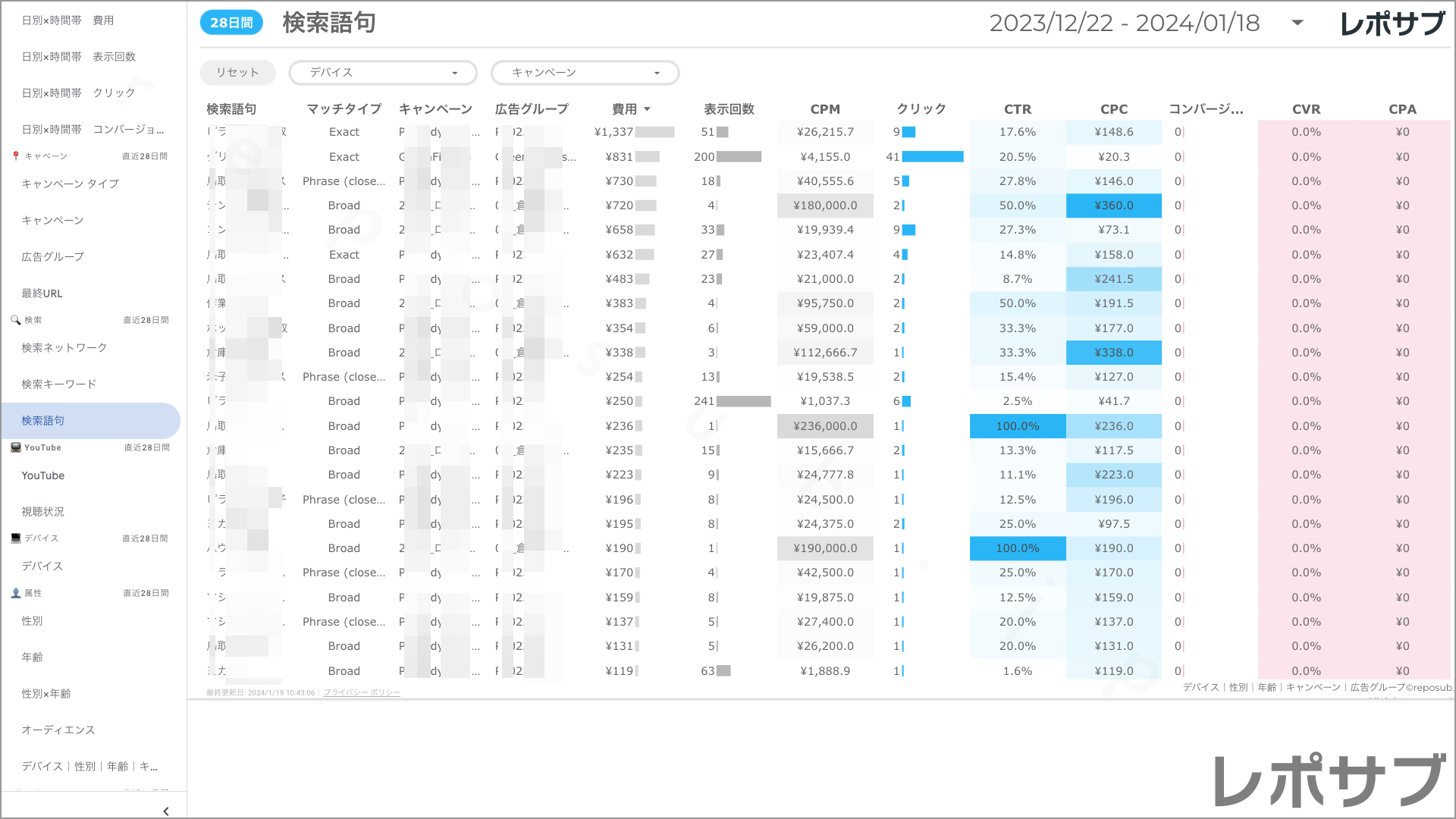This screenshot has width=1456, height=819.
Task: Sort table by CTR column header
Action: 1017,109
